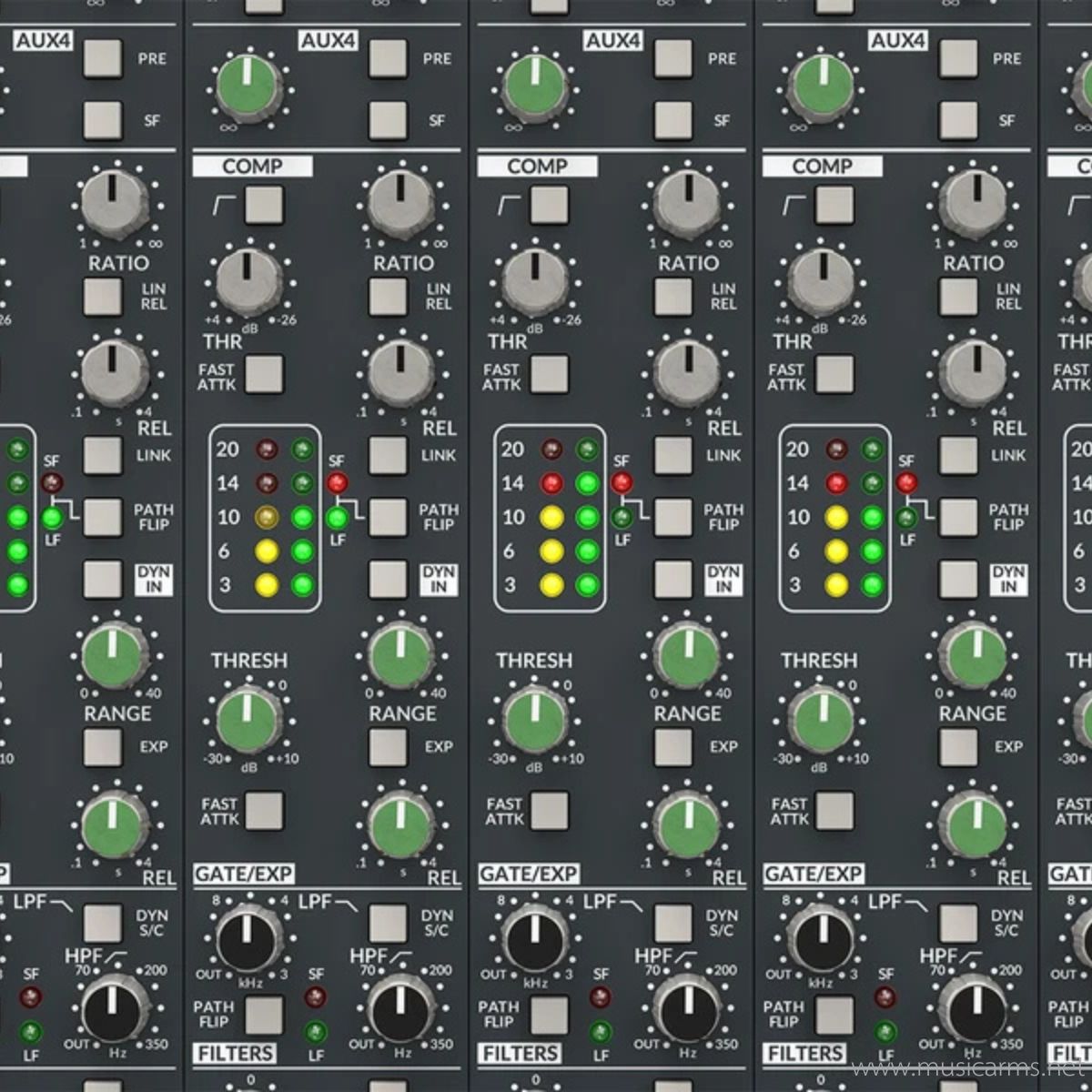Screen dimensions: 1092x1092
Task: Enable LIN REL in the second full strip
Action: [x=673, y=297]
